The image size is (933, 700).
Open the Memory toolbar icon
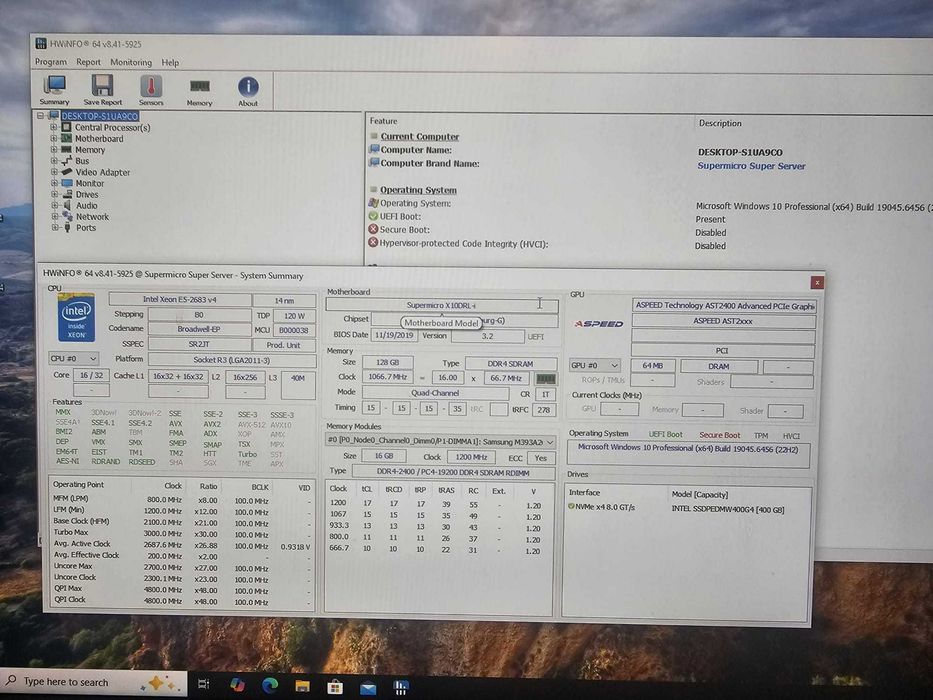tap(199, 92)
